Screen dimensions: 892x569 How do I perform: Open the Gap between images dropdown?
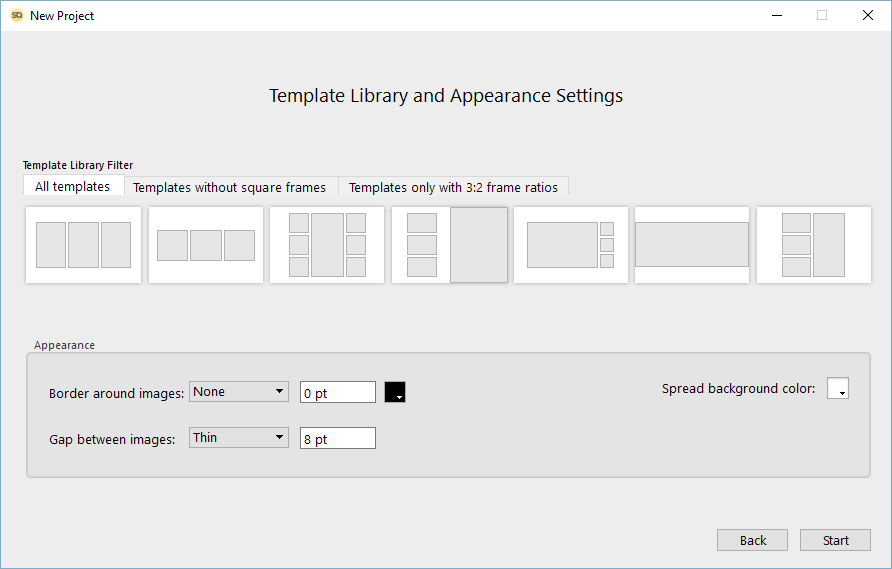click(x=239, y=438)
